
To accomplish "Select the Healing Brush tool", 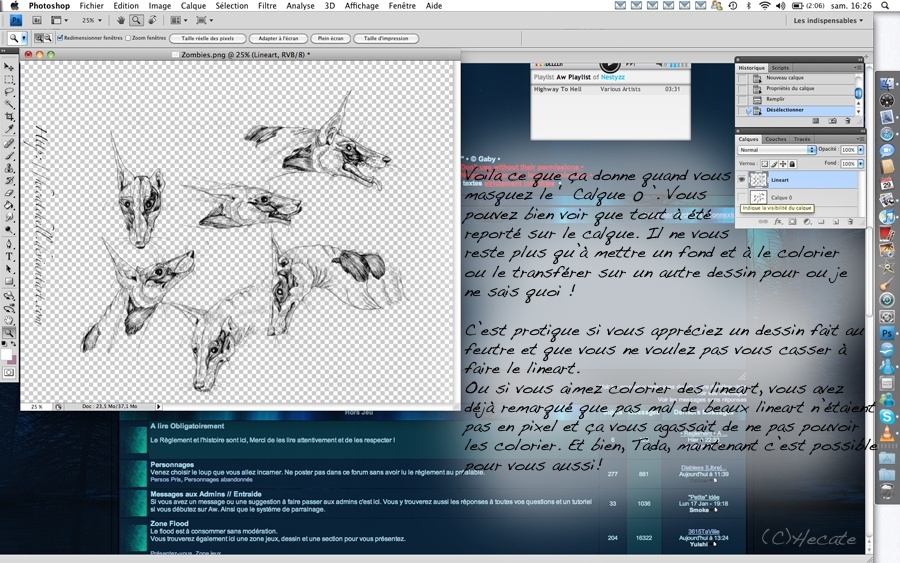I will pyautogui.click(x=9, y=144).
